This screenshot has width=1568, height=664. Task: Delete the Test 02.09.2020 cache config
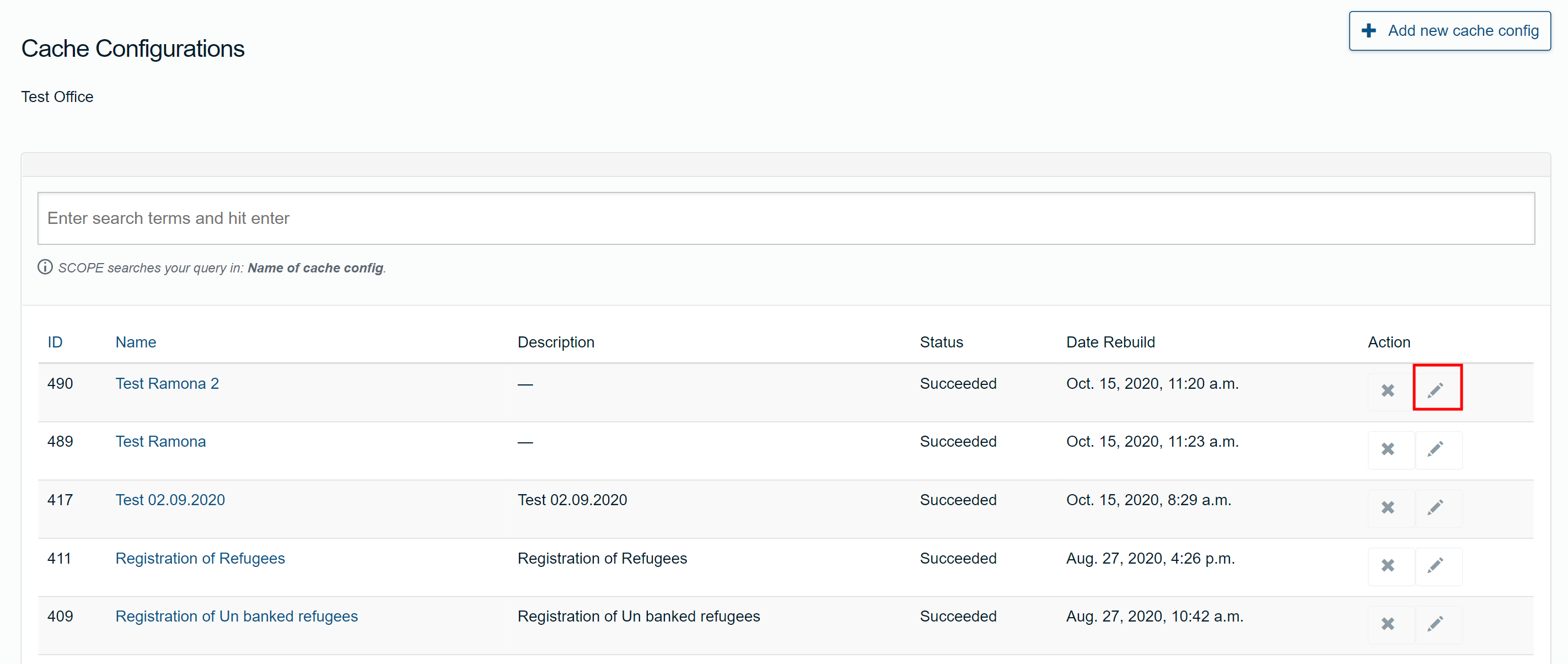tap(1388, 507)
